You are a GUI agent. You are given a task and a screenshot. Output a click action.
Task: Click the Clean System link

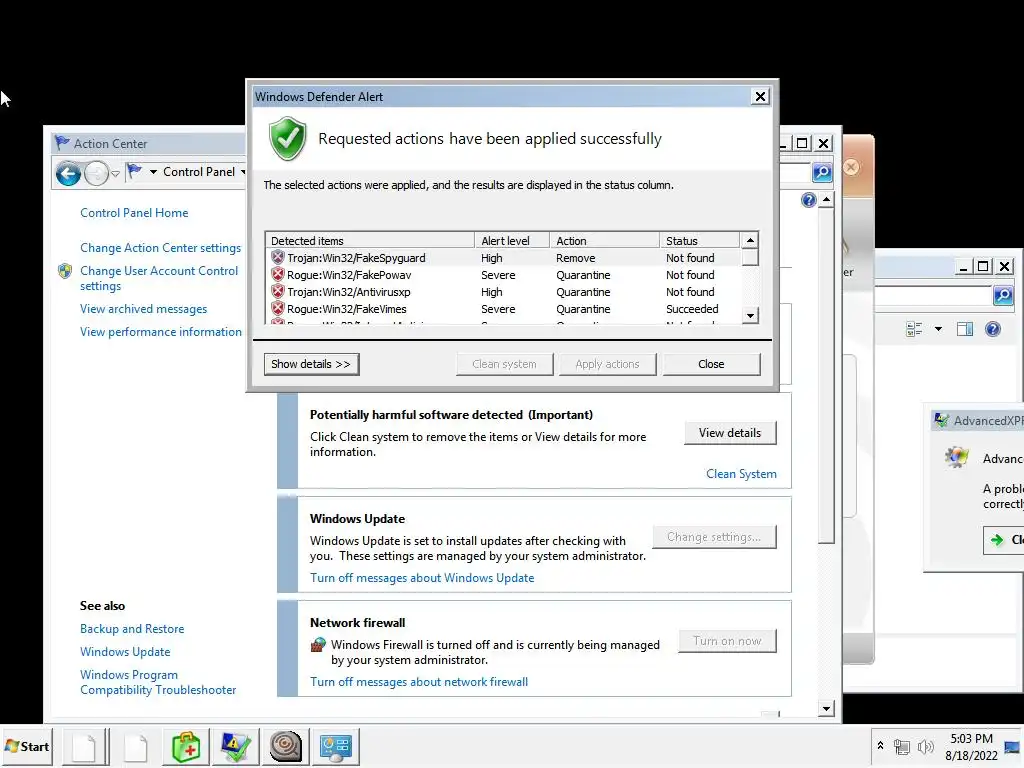pyautogui.click(x=741, y=474)
